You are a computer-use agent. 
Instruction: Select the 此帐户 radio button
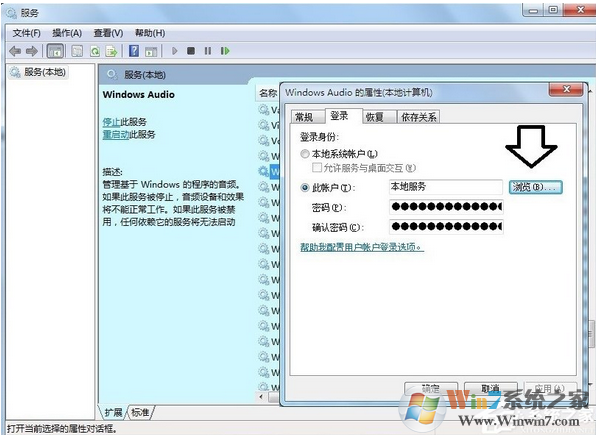pyautogui.click(x=305, y=188)
